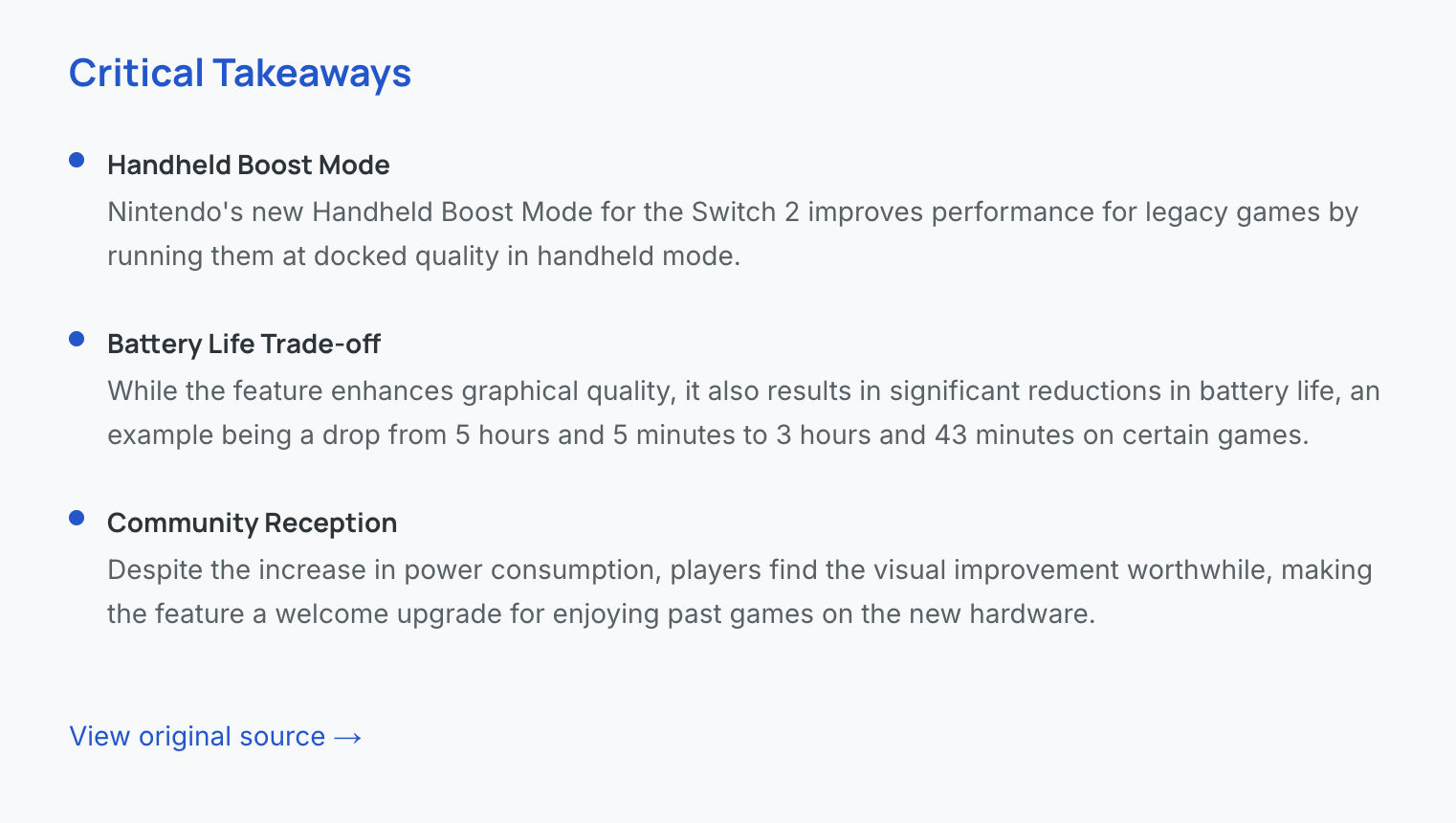This screenshot has width=1456, height=823.
Task: Select the Battery Life Trade-off title
Action: coord(244,344)
